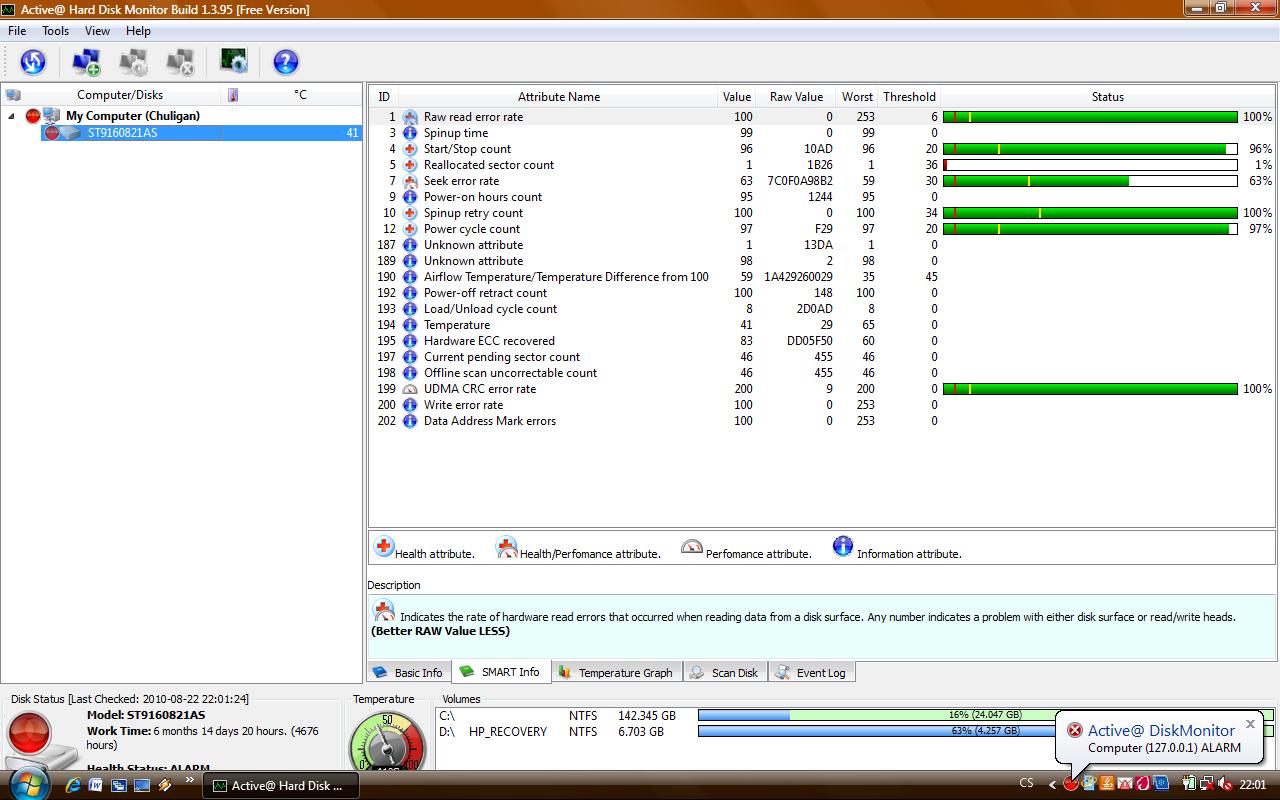Click the ST9160821AS disk drive icon
1280x800 pixels.
click(70, 133)
